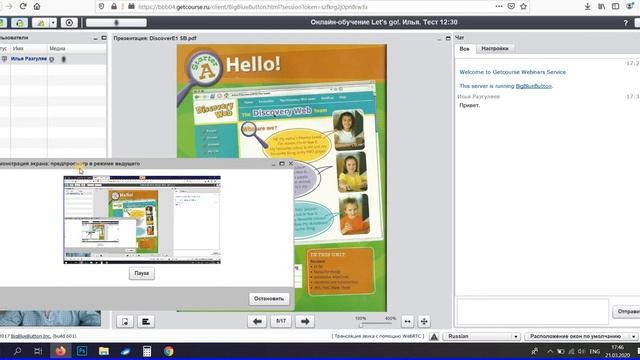Send chat message with Отправить button
This screenshot has height=360, width=640.
click(627, 311)
